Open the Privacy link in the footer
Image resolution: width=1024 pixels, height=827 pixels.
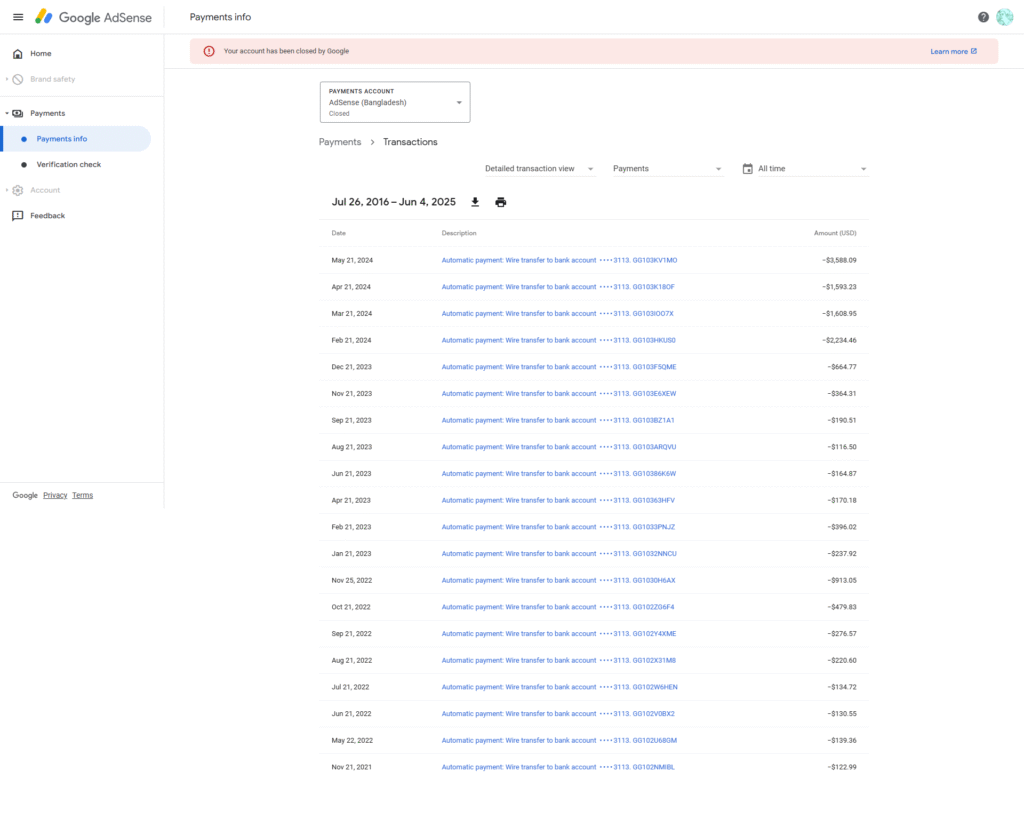click(x=55, y=495)
